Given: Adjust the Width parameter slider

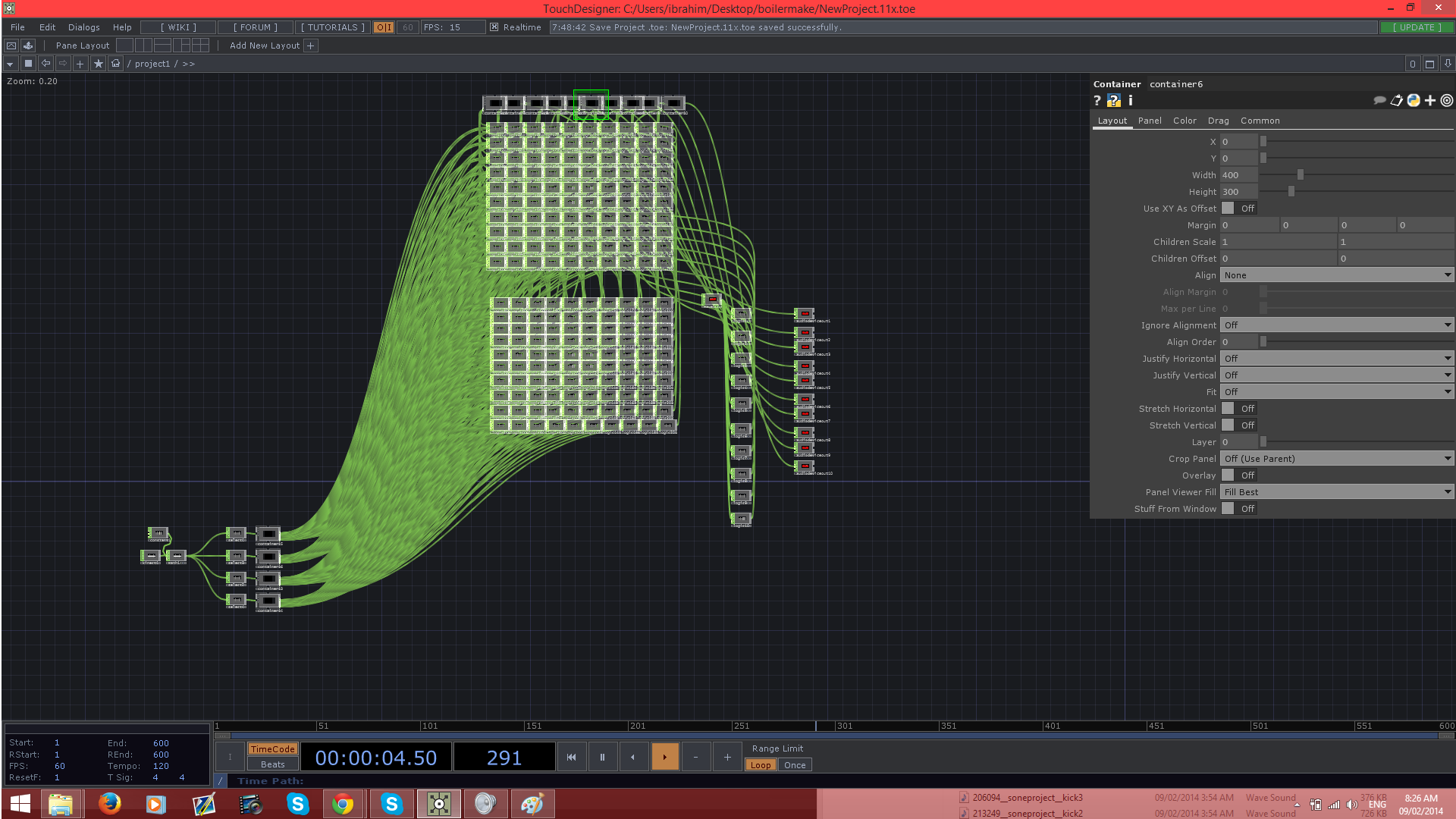Looking at the screenshot, I should tap(1300, 175).
